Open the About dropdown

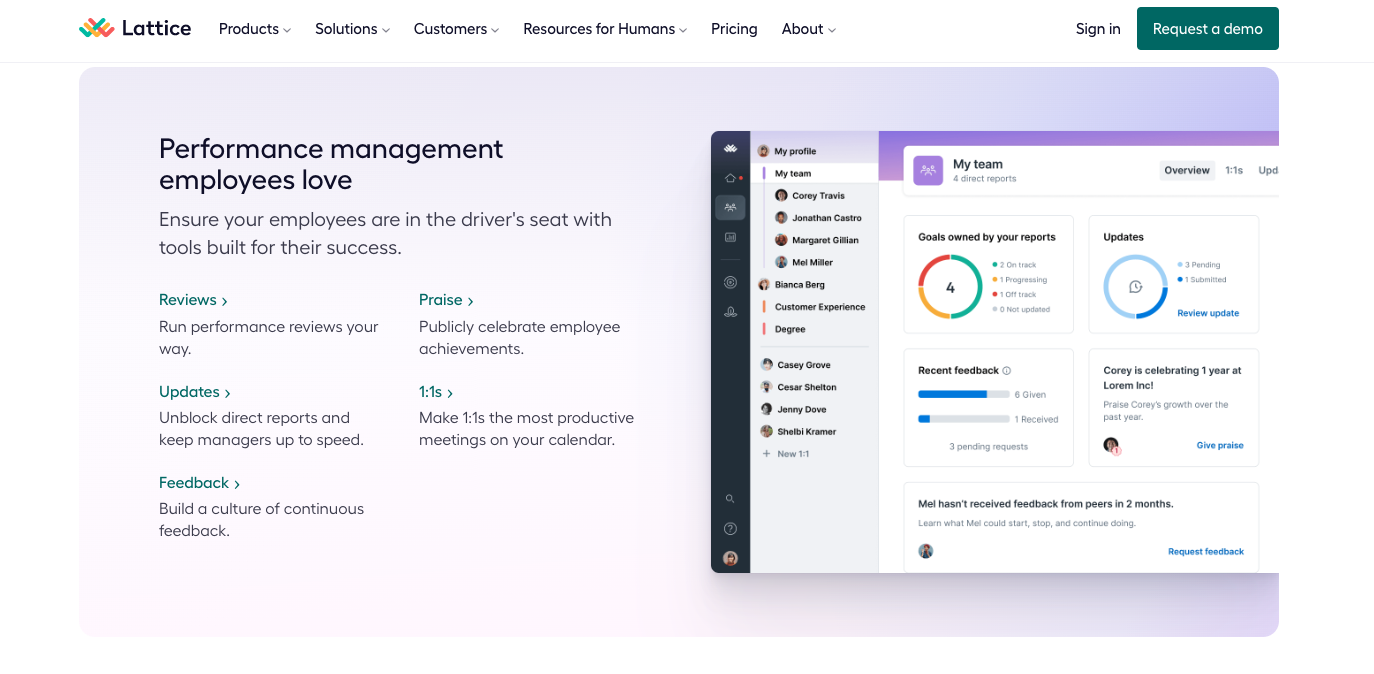[809, 29]
